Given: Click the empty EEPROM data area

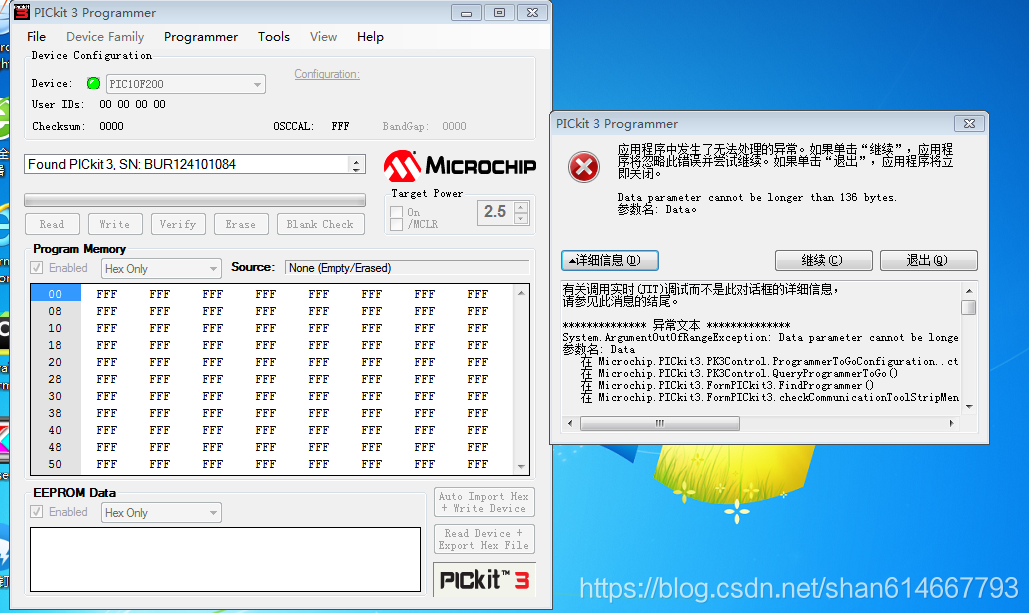Looking at the screenshot, I should click(x=225, y=559).
